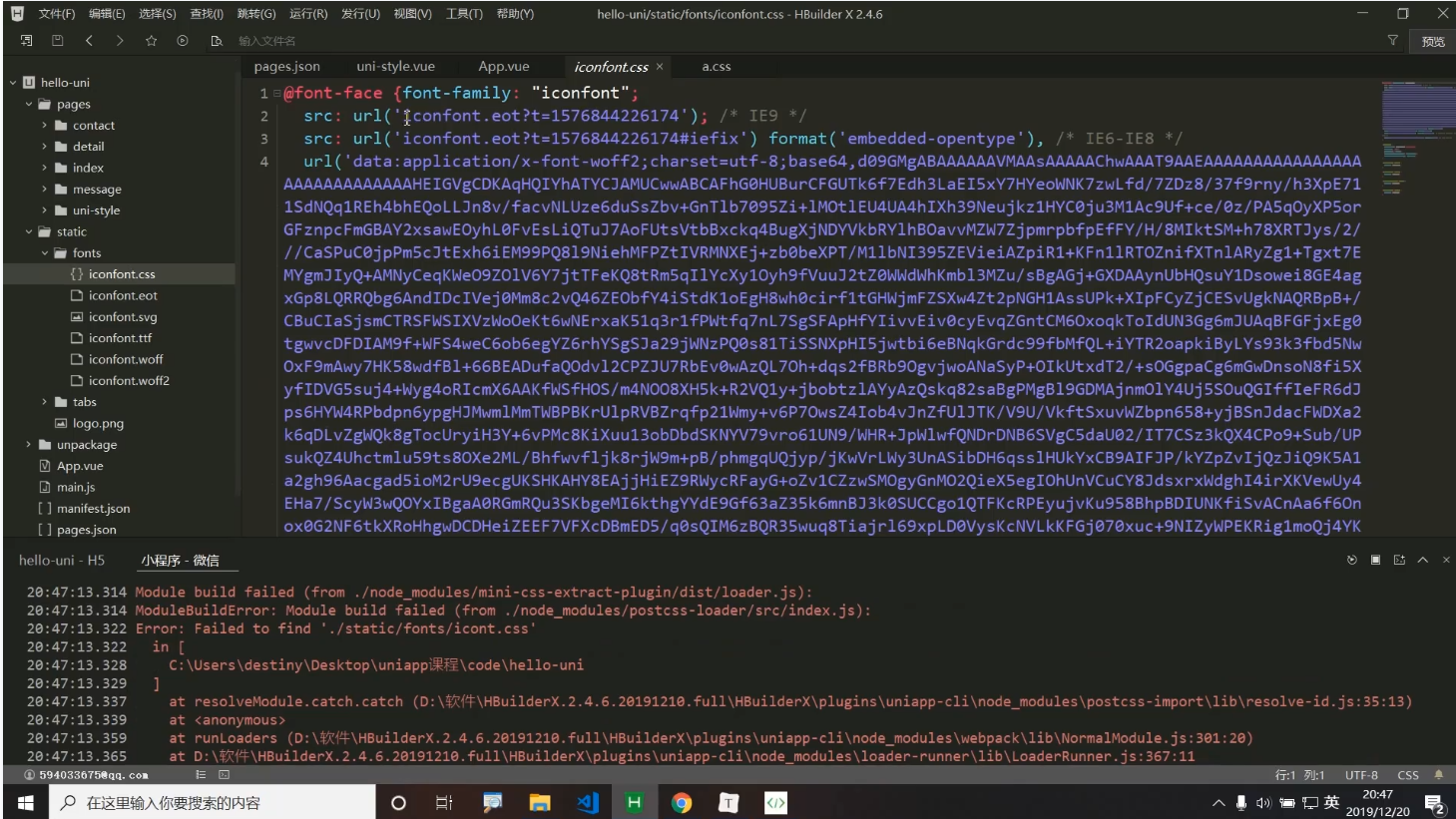
Task: Switch to the hello-uni - H5 console tab
Action: click(x=62, y=561)
